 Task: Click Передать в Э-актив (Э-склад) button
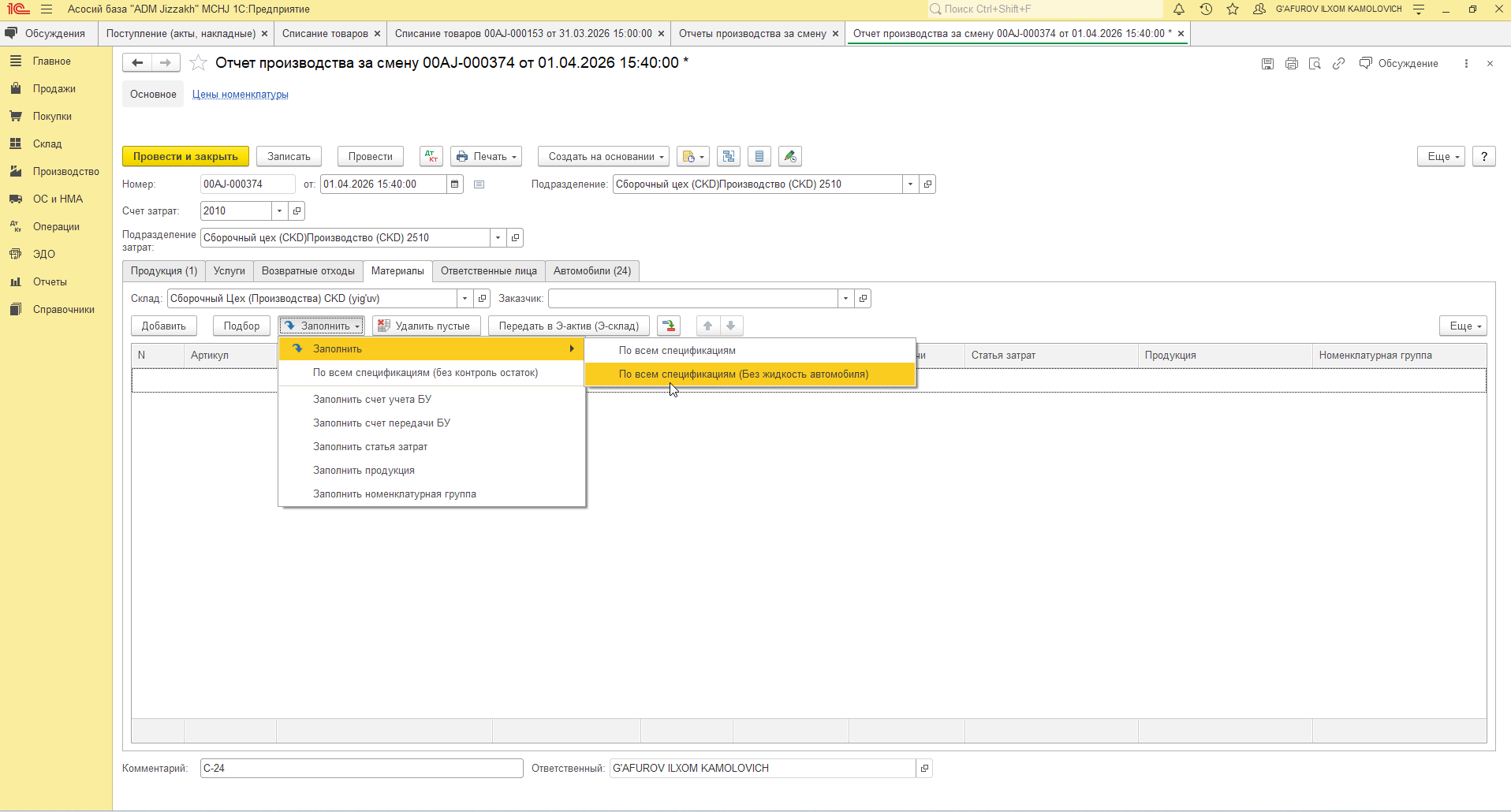point(569,326)
